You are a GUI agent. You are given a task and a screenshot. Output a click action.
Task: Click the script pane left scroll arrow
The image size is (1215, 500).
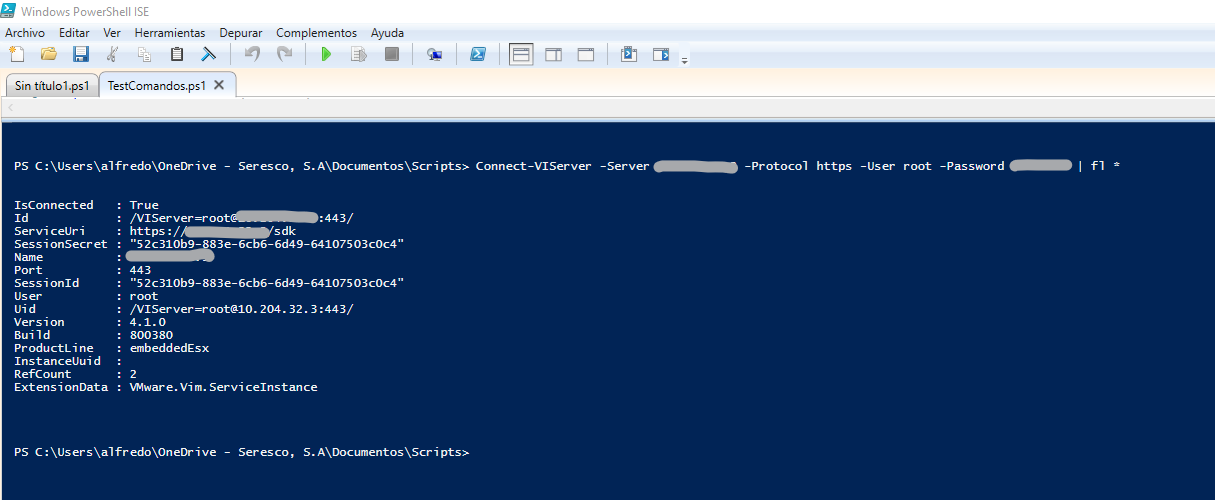[x=10, y=108]
